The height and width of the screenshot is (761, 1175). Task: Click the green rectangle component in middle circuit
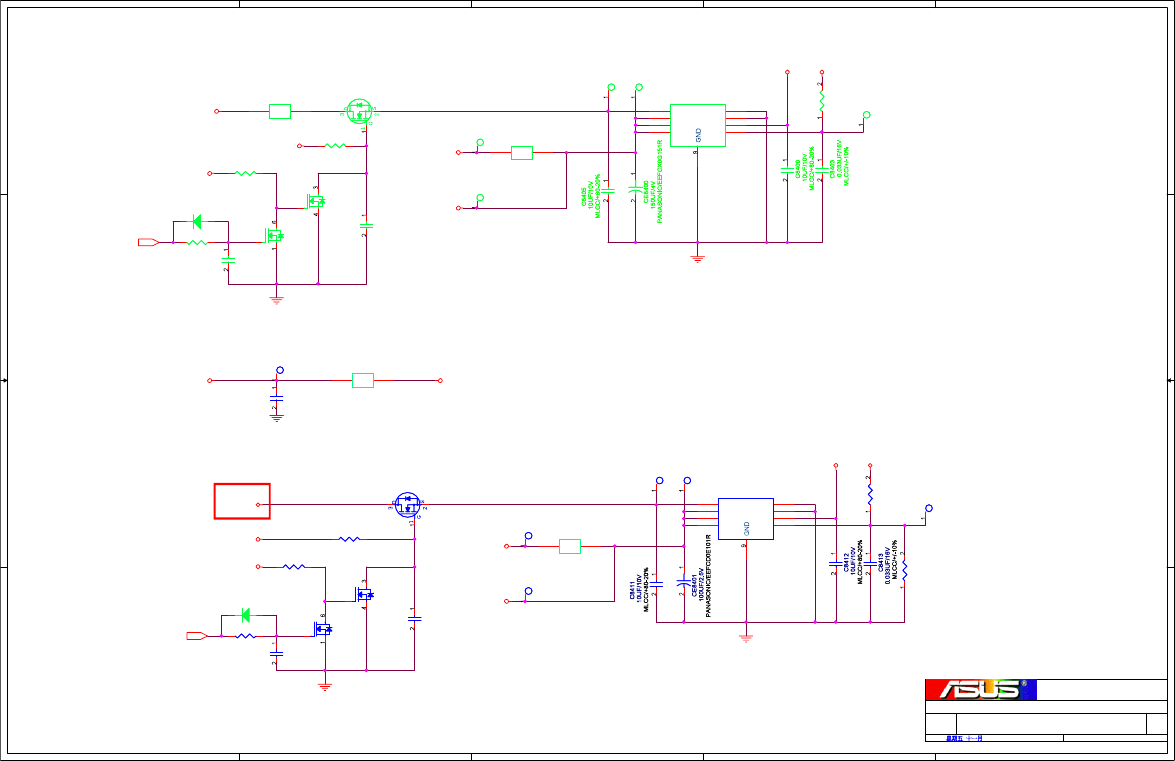click(x=363, y=380)
